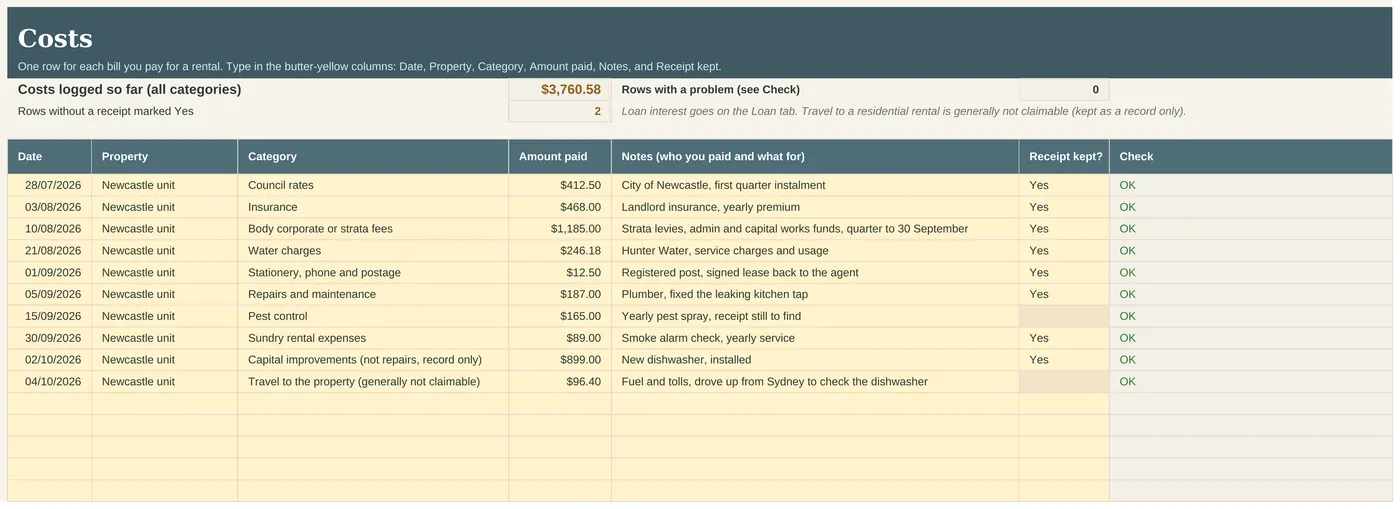Select the date cell 05/09/2026
Image resolution: width=1400 pixels, height=509 pixels.
49,295
